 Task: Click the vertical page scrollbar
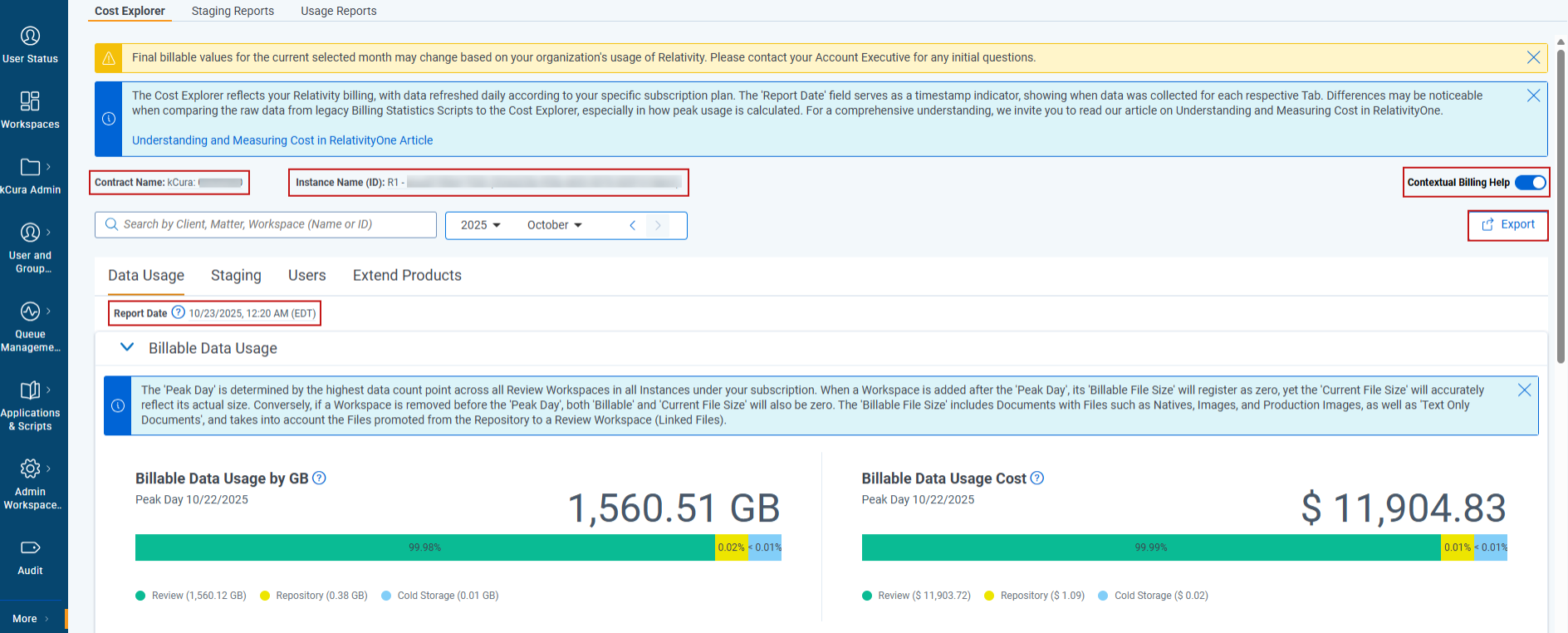click(1561, 206)
